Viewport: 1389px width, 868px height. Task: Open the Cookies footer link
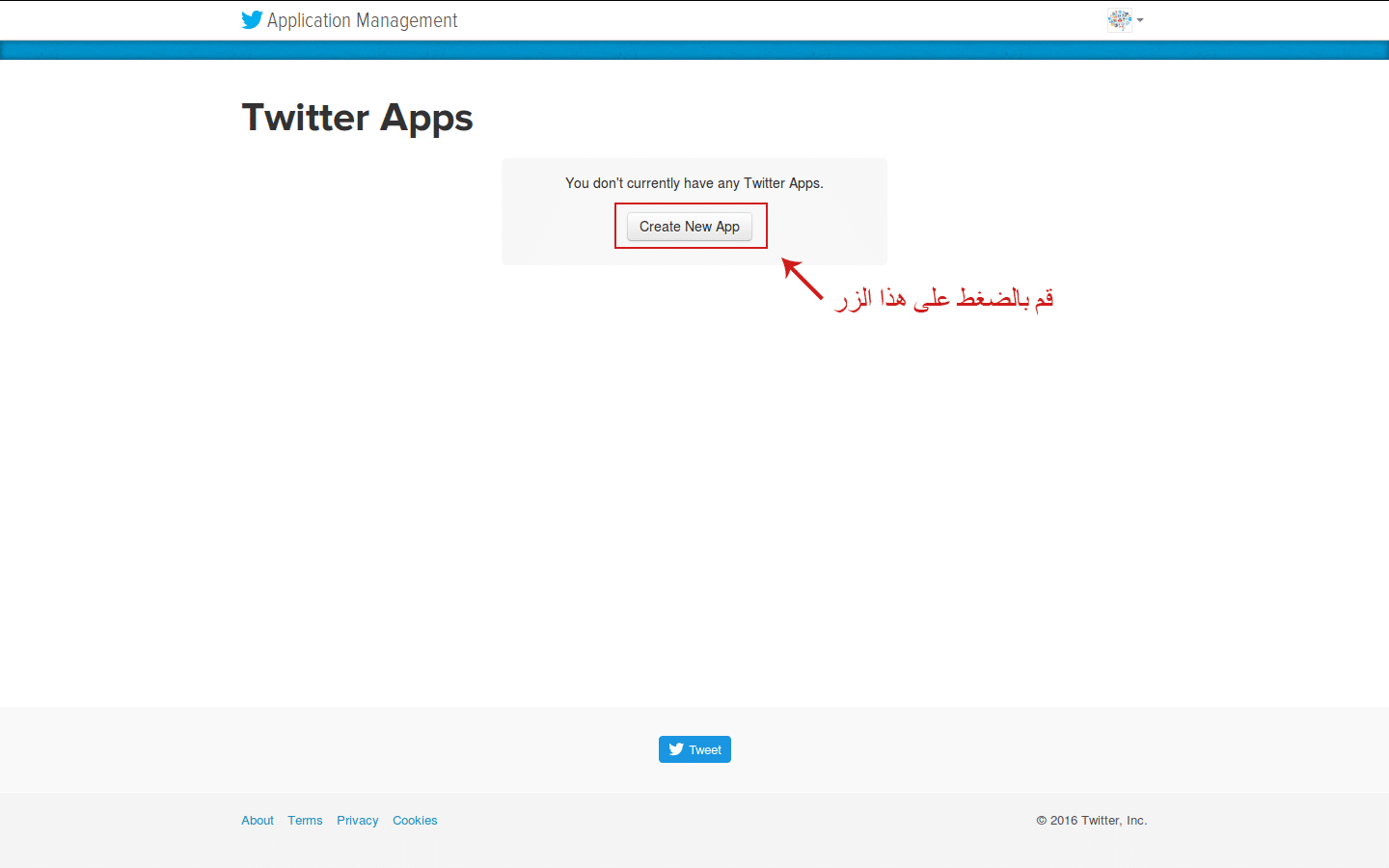(x=415, y=821)
